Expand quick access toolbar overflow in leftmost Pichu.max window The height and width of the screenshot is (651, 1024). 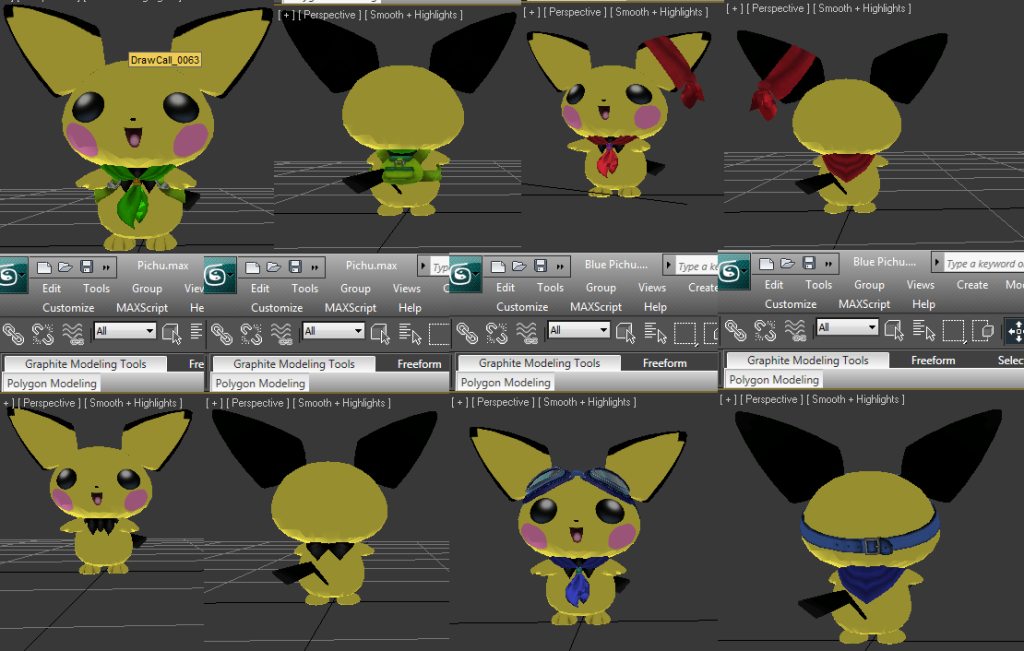(x=105, y=267)
